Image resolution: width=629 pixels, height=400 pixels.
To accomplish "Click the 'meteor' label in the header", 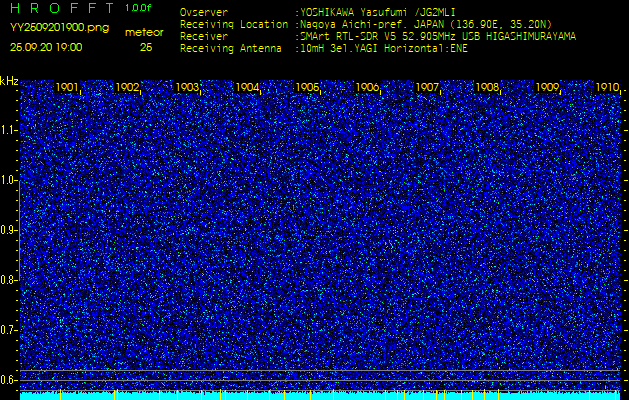I will 144,33.
